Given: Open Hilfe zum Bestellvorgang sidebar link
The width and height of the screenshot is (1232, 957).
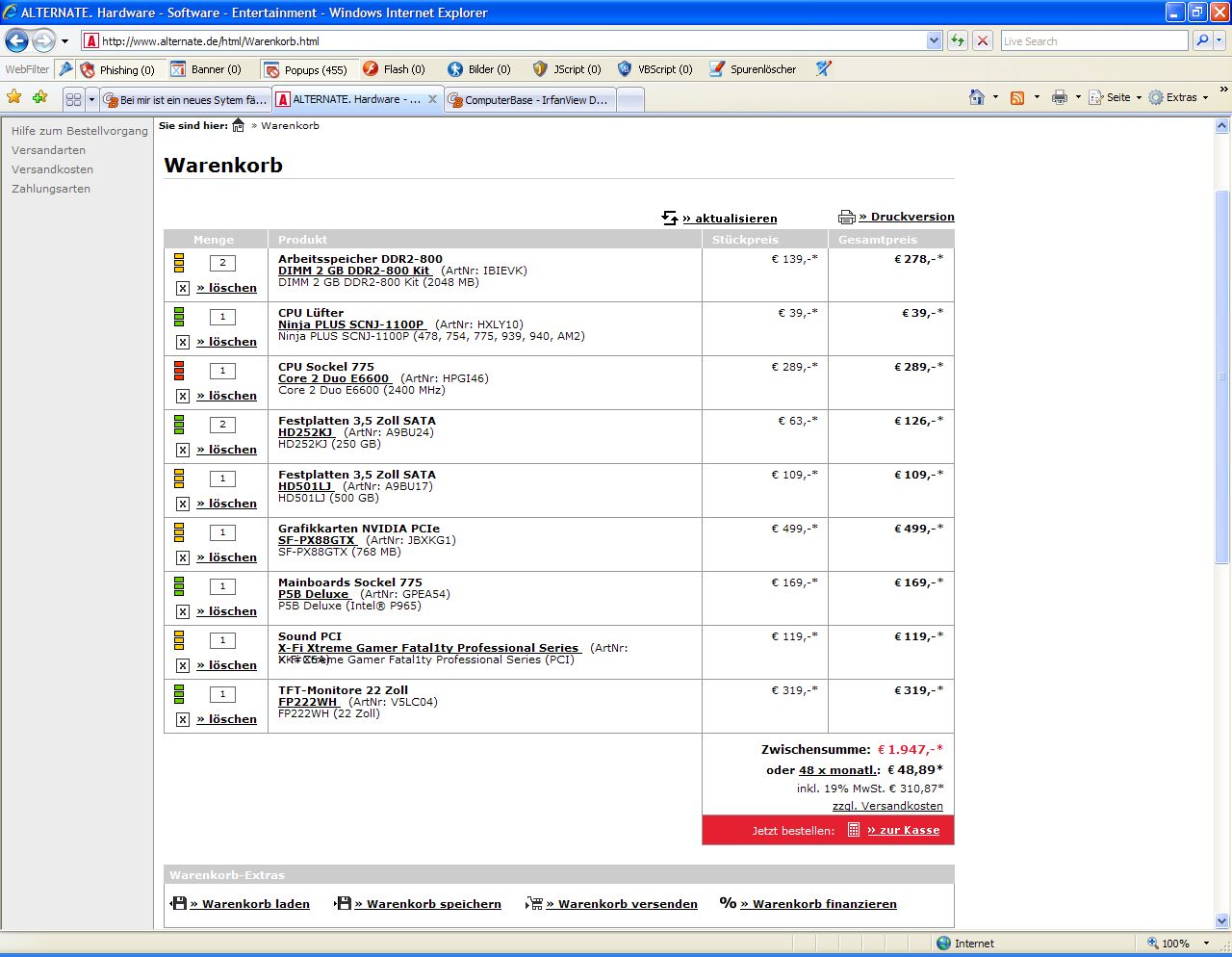Looking at the screenshot, I should tap(80, 131).
